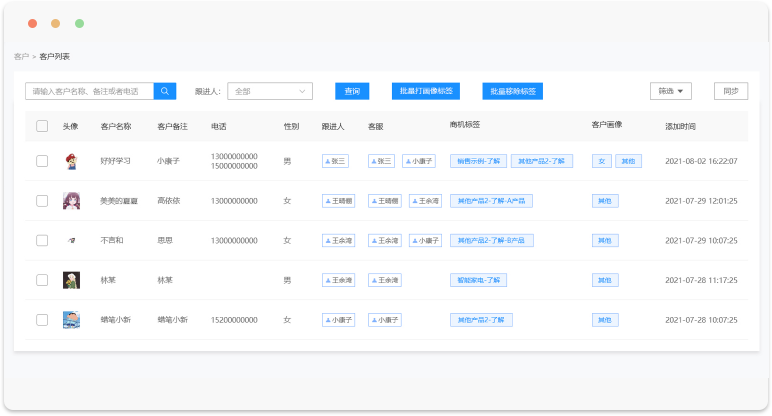Open the 跟进人 dropdown showing 全部
The width and height of the screenshot is (772, 416).
[270, 91]
